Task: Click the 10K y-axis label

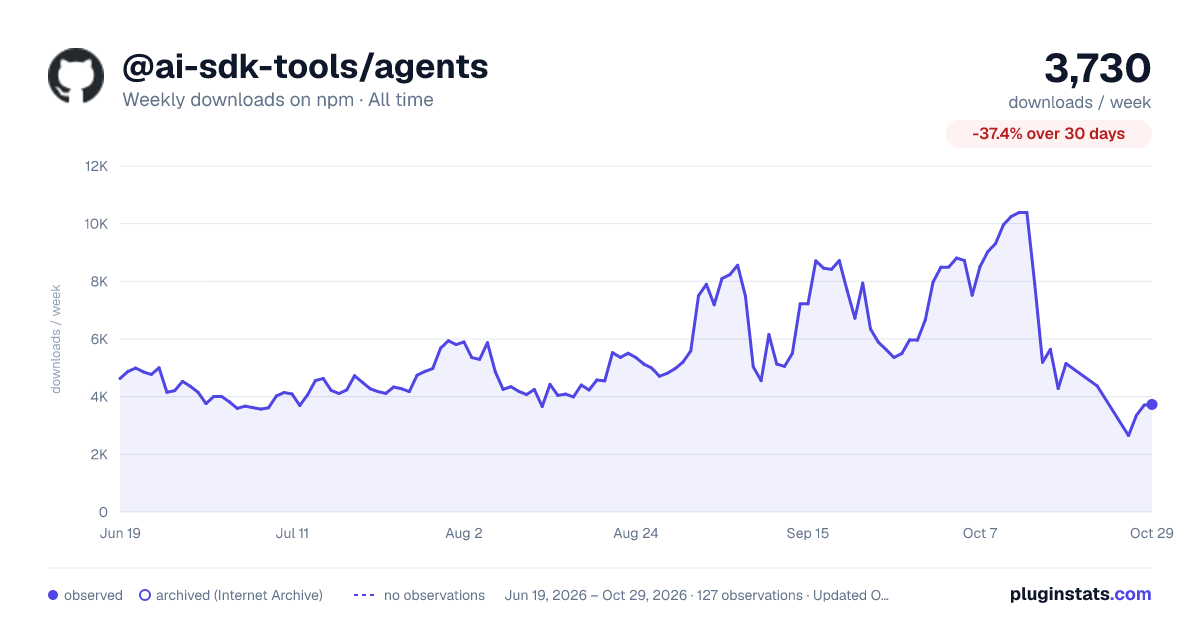Action: [97, 224]
